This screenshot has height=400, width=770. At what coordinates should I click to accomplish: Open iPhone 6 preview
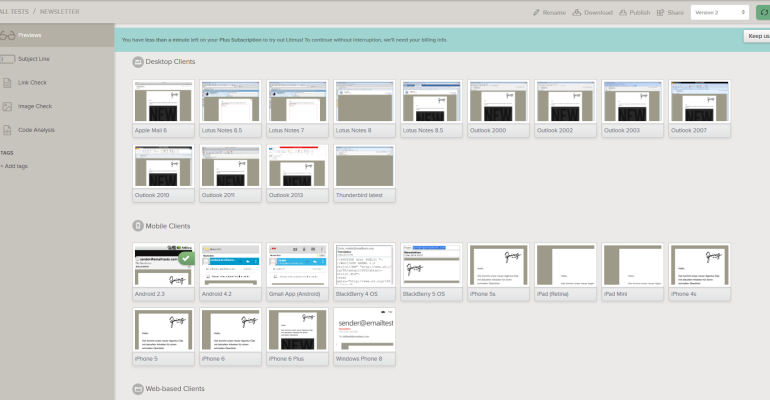[x=230, y=336]
